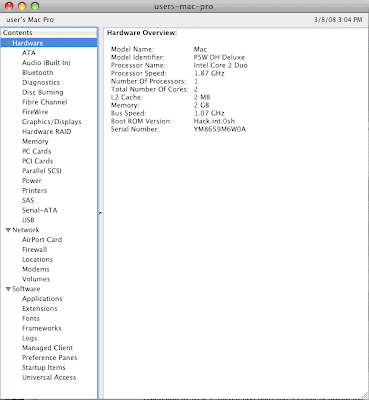This screenshot has width=369, height=400.
Task: Select Managed Client item
Action: click(47, 348)
